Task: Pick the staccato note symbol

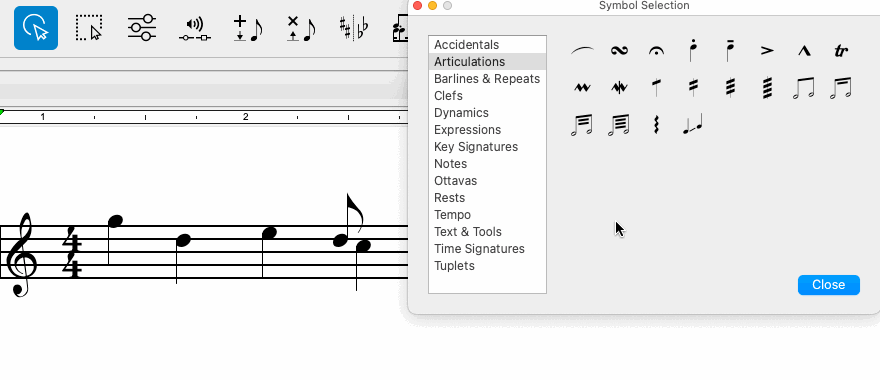Action: [x=693, y=51]
